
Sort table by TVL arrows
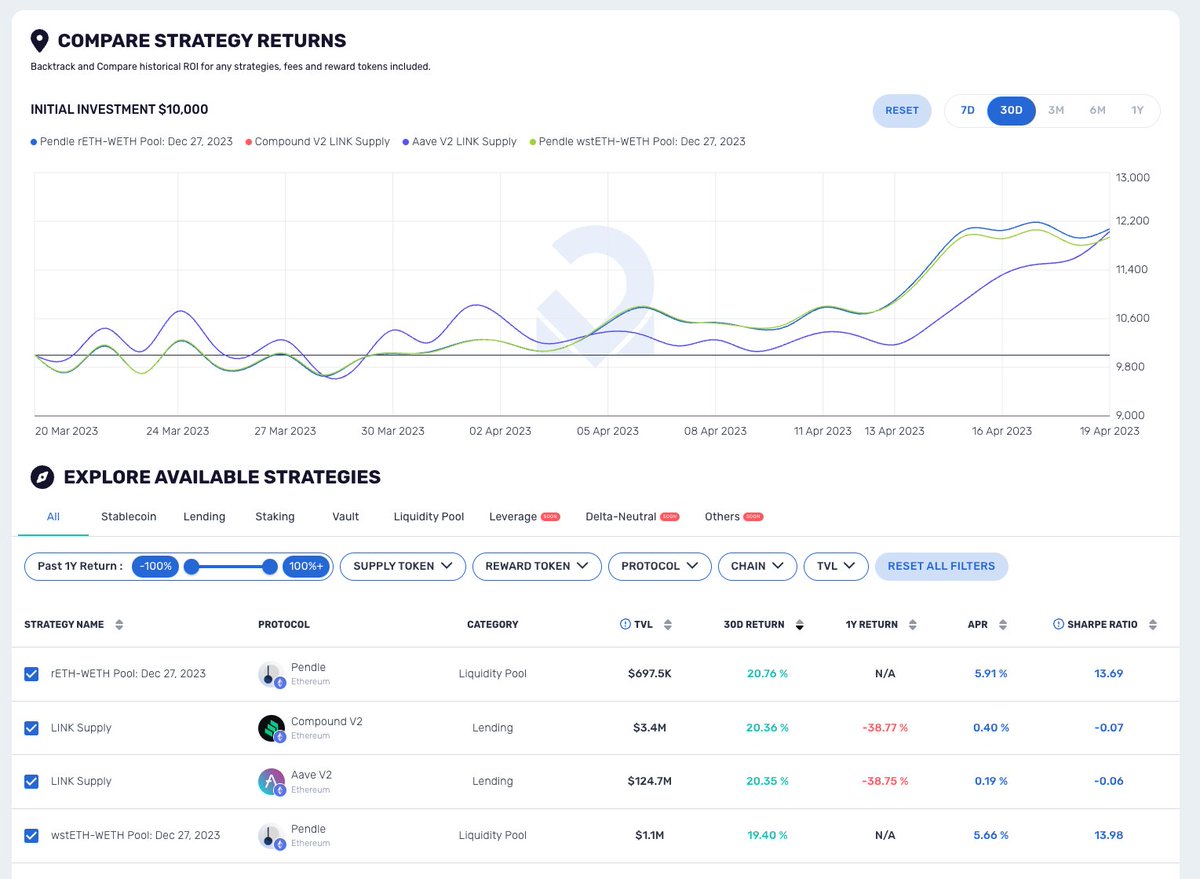pos(668,625)
